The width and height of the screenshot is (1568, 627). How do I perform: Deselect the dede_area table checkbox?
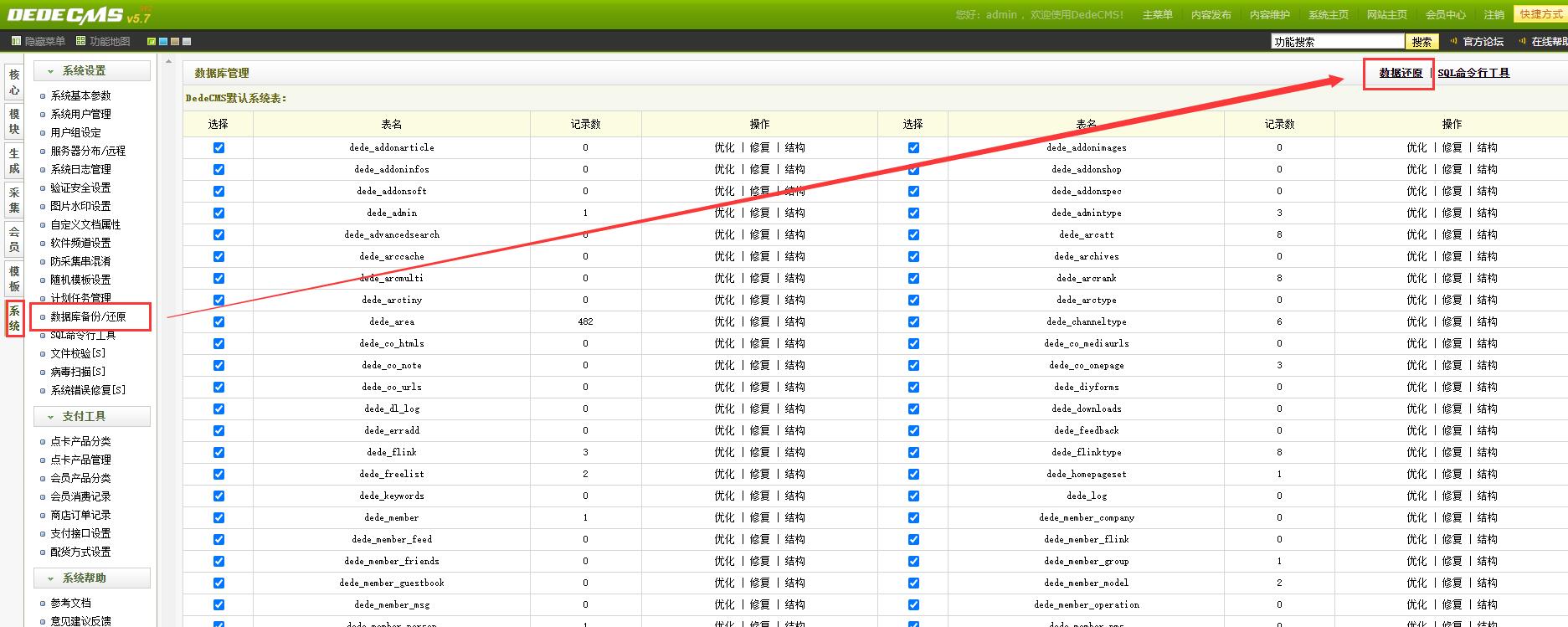click(218, 321)
